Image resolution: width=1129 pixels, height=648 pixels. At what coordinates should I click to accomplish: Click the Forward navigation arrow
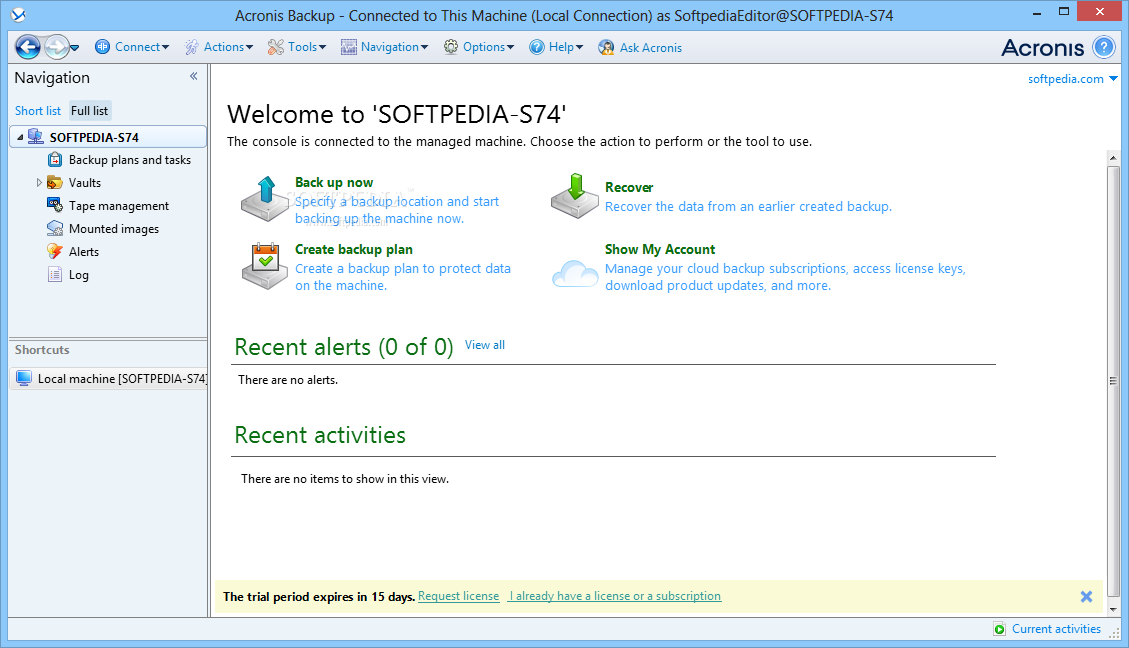pos(56,48)
